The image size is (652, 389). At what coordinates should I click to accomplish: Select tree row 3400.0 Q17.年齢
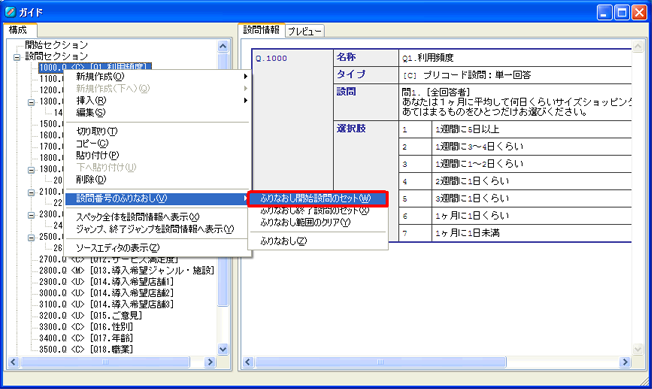tap(86, 338)
